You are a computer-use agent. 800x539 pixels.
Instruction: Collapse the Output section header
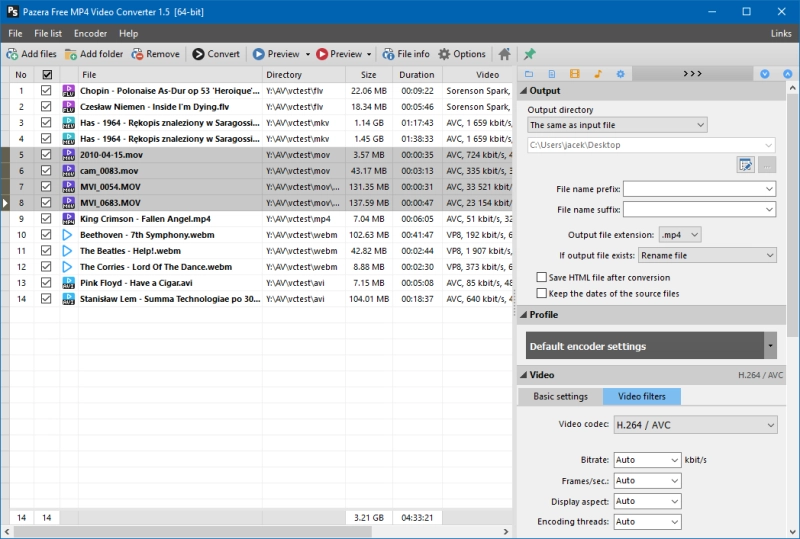pyautogui.click(x=652, y=91)
